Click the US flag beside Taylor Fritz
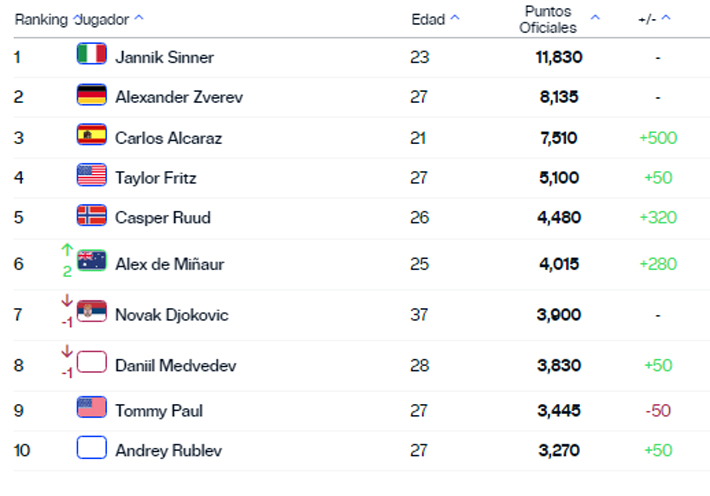This screenshot has width=710, height=496. (x=91, y=176)
